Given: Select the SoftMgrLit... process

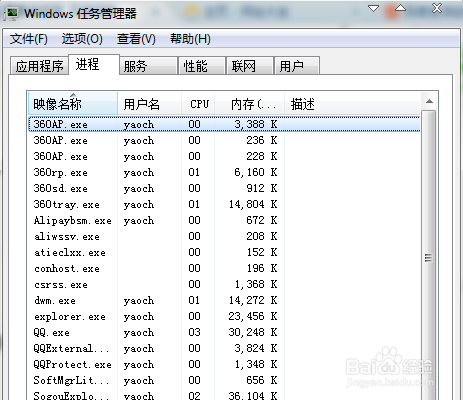Looking at the screenshot, I should (224, 380).
